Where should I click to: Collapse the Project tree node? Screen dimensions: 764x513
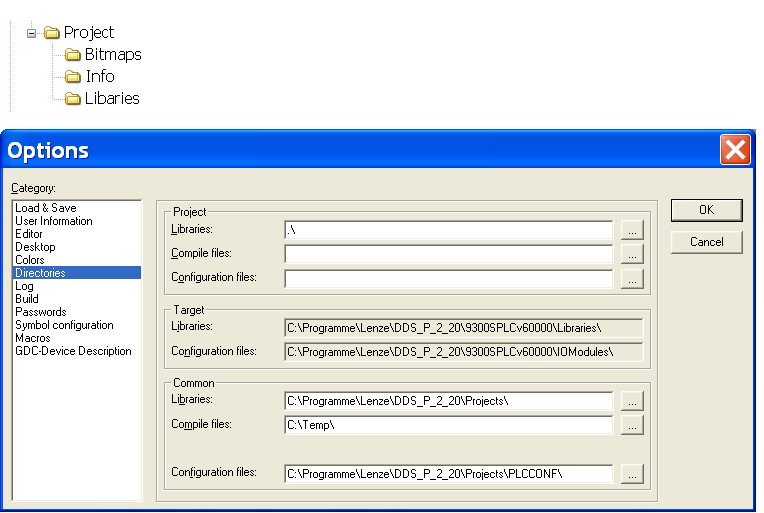tap(32, 33)
